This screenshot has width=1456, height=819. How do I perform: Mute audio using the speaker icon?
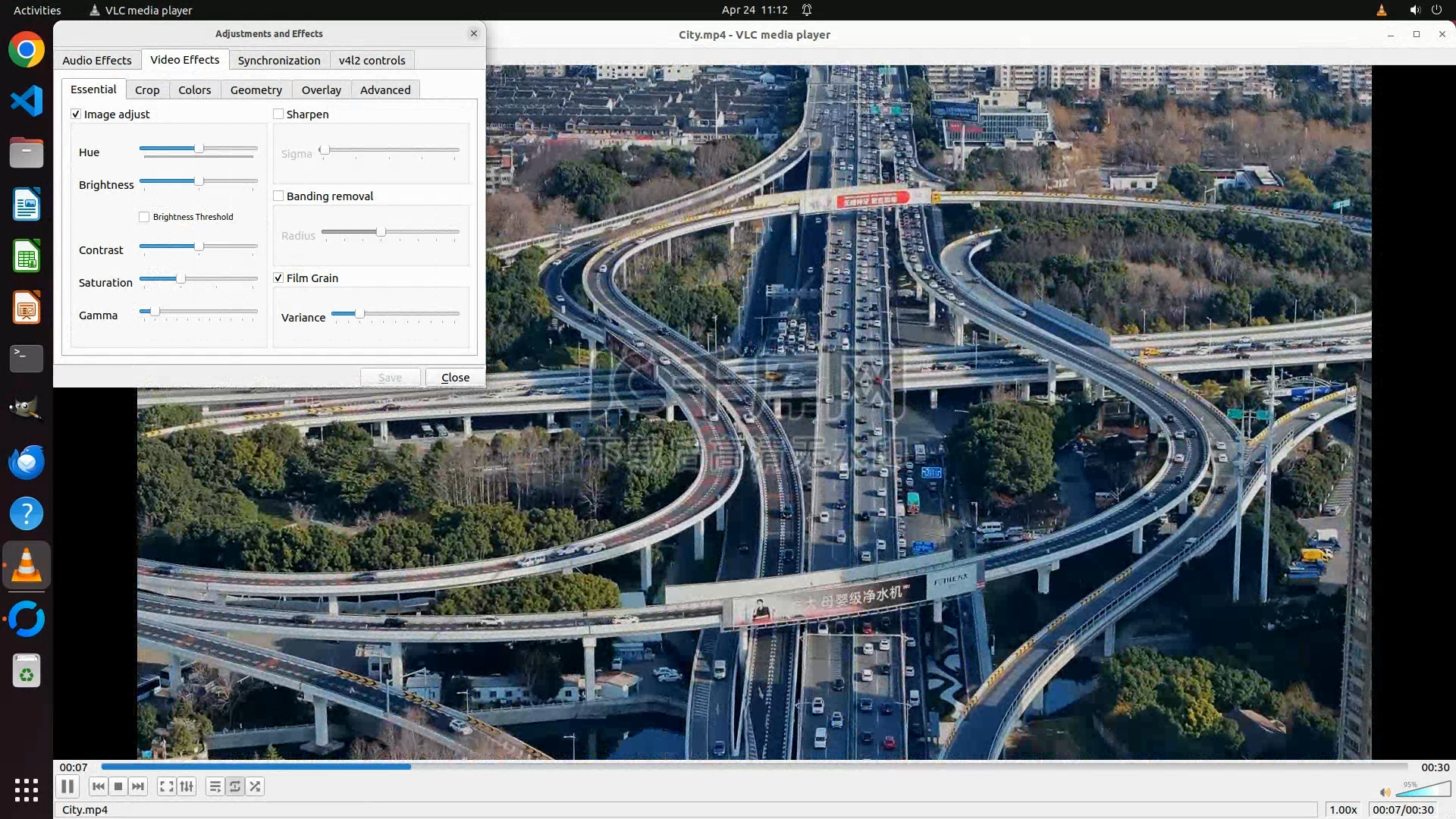point(1385,792)
